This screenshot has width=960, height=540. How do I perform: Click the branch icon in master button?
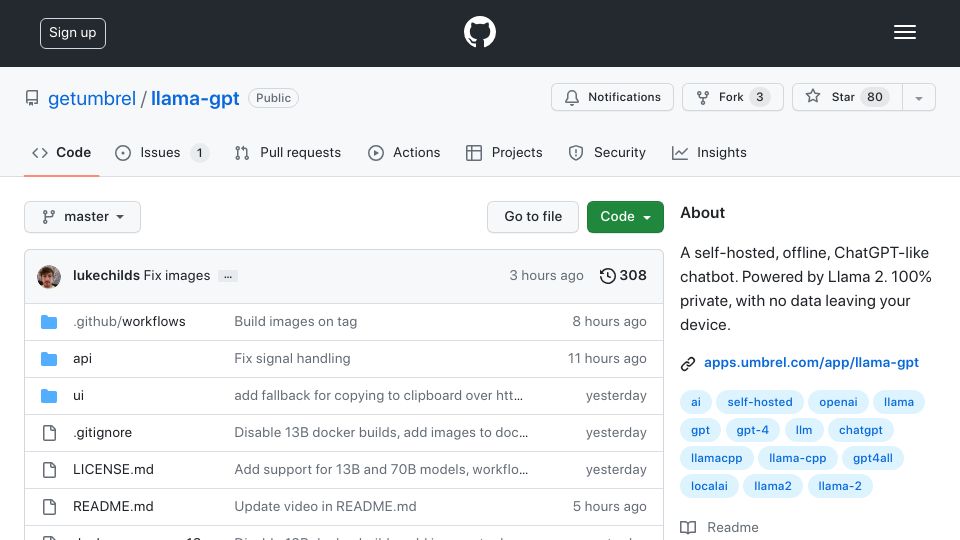click(48, 217)
